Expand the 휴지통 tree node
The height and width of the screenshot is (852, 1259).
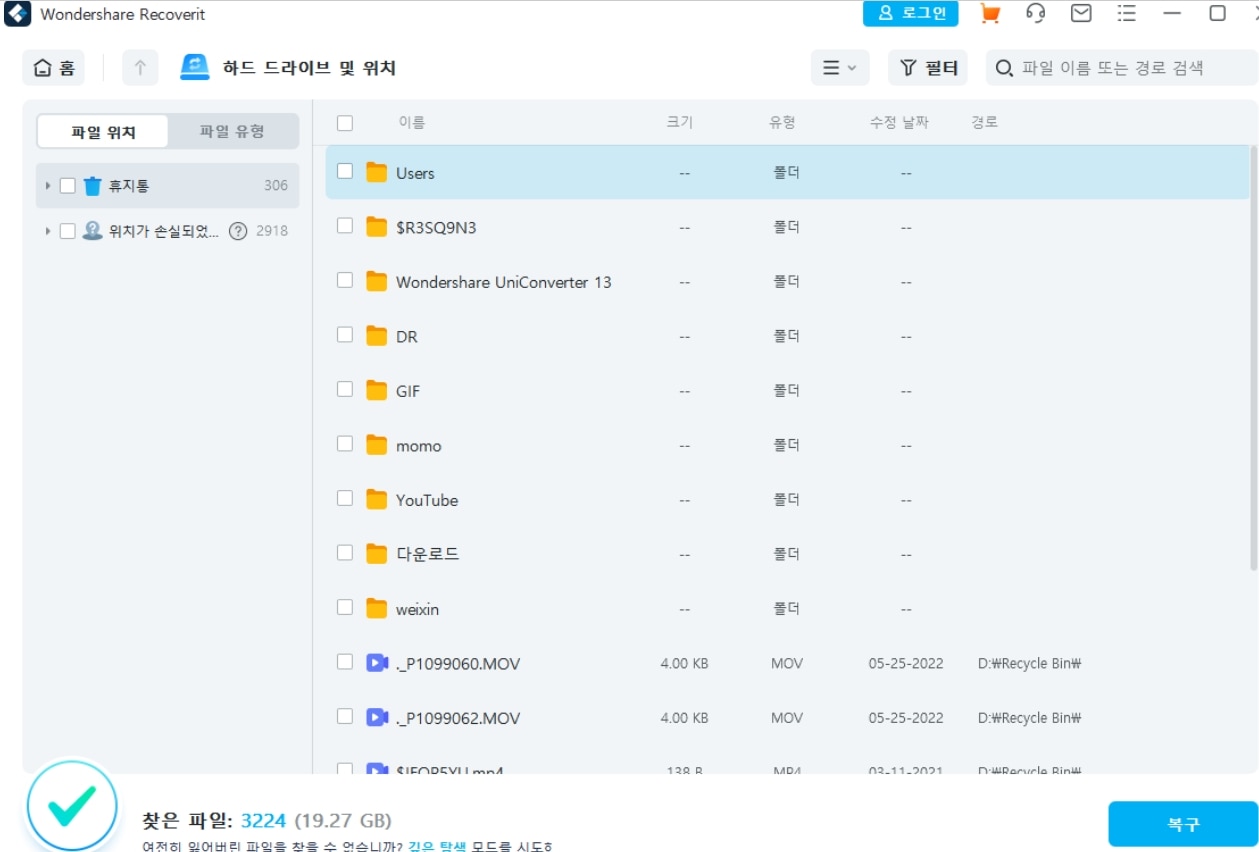47,186
